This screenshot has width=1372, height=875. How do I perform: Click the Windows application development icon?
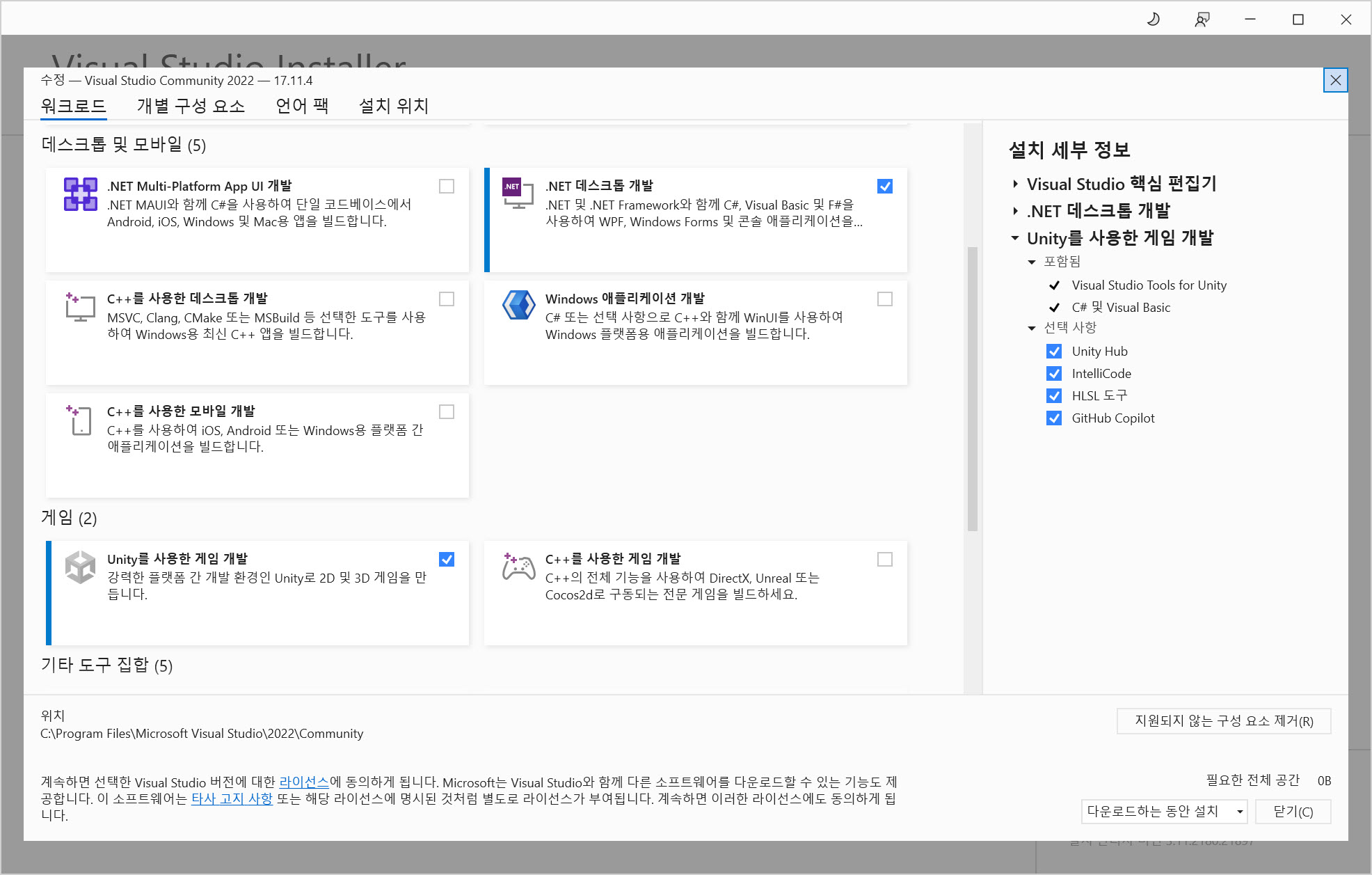click(x=518, y=306)
